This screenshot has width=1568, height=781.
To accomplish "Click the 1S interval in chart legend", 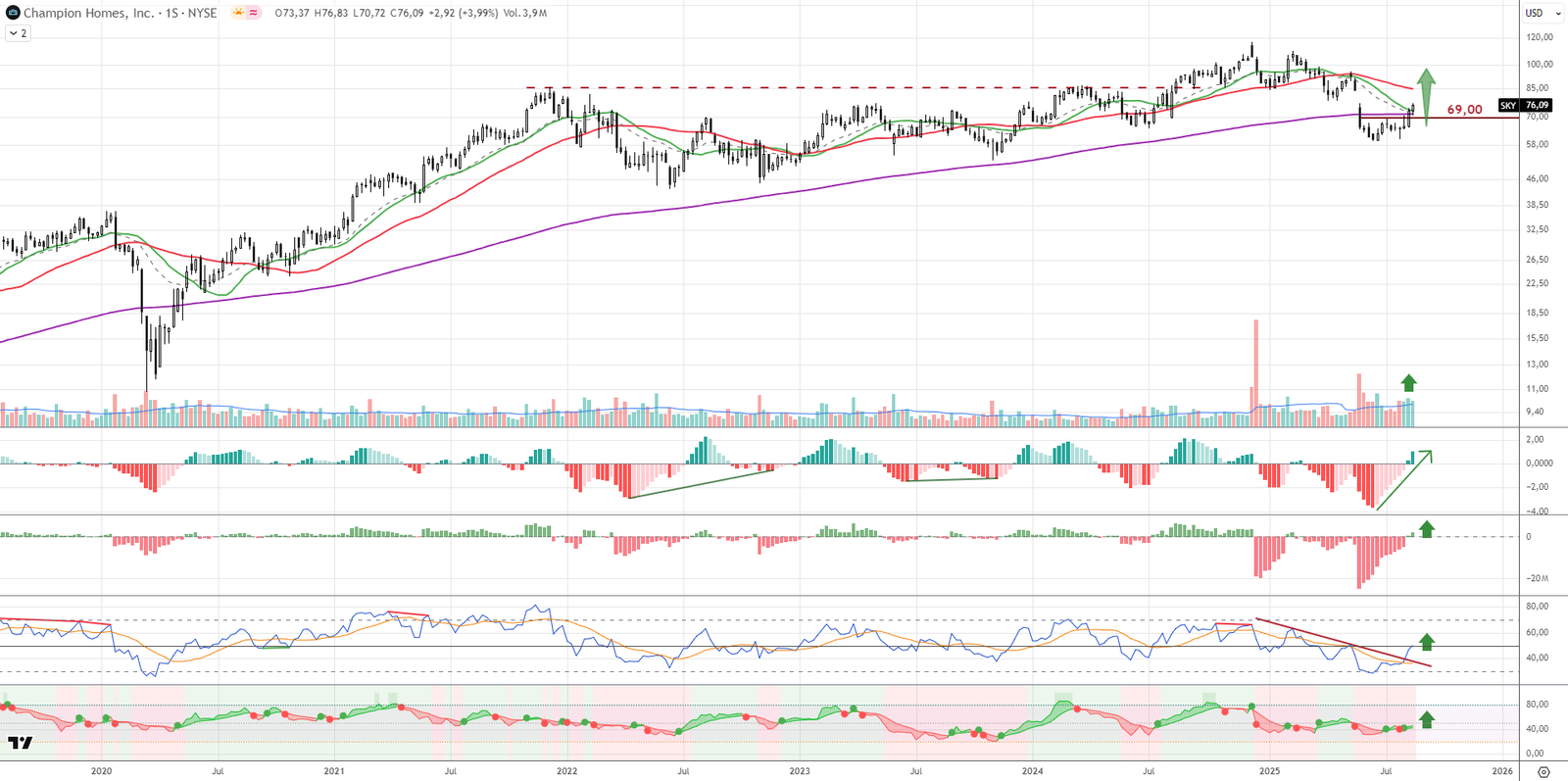I will click(171, 13).
